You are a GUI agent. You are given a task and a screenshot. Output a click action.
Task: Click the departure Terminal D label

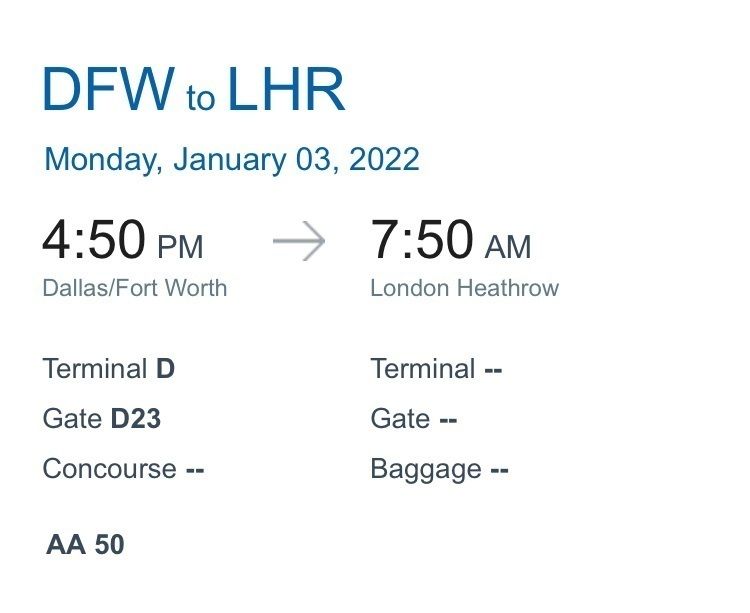coord(108,369)
